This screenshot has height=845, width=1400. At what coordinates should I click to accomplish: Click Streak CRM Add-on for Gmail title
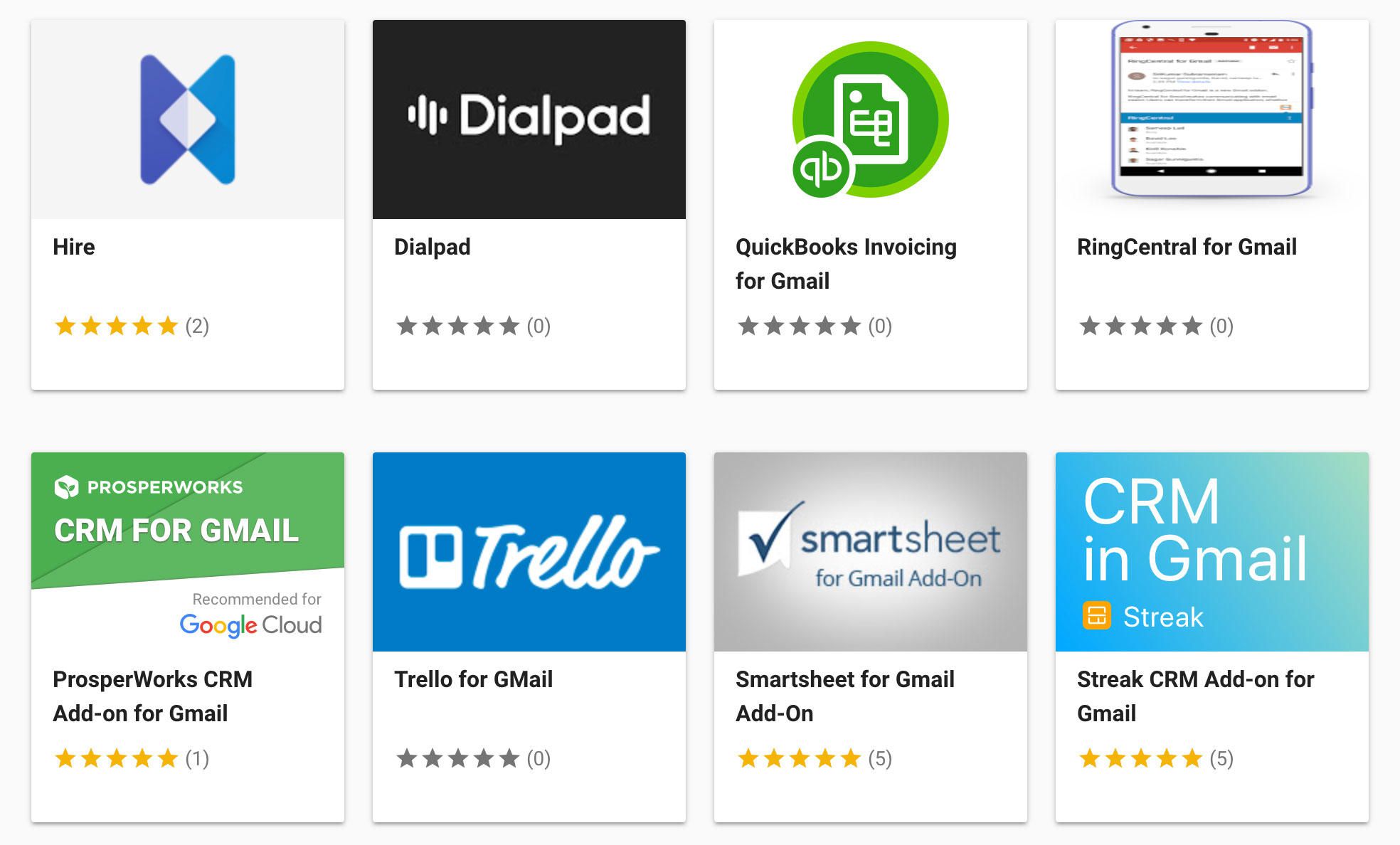pos(1195,696)
